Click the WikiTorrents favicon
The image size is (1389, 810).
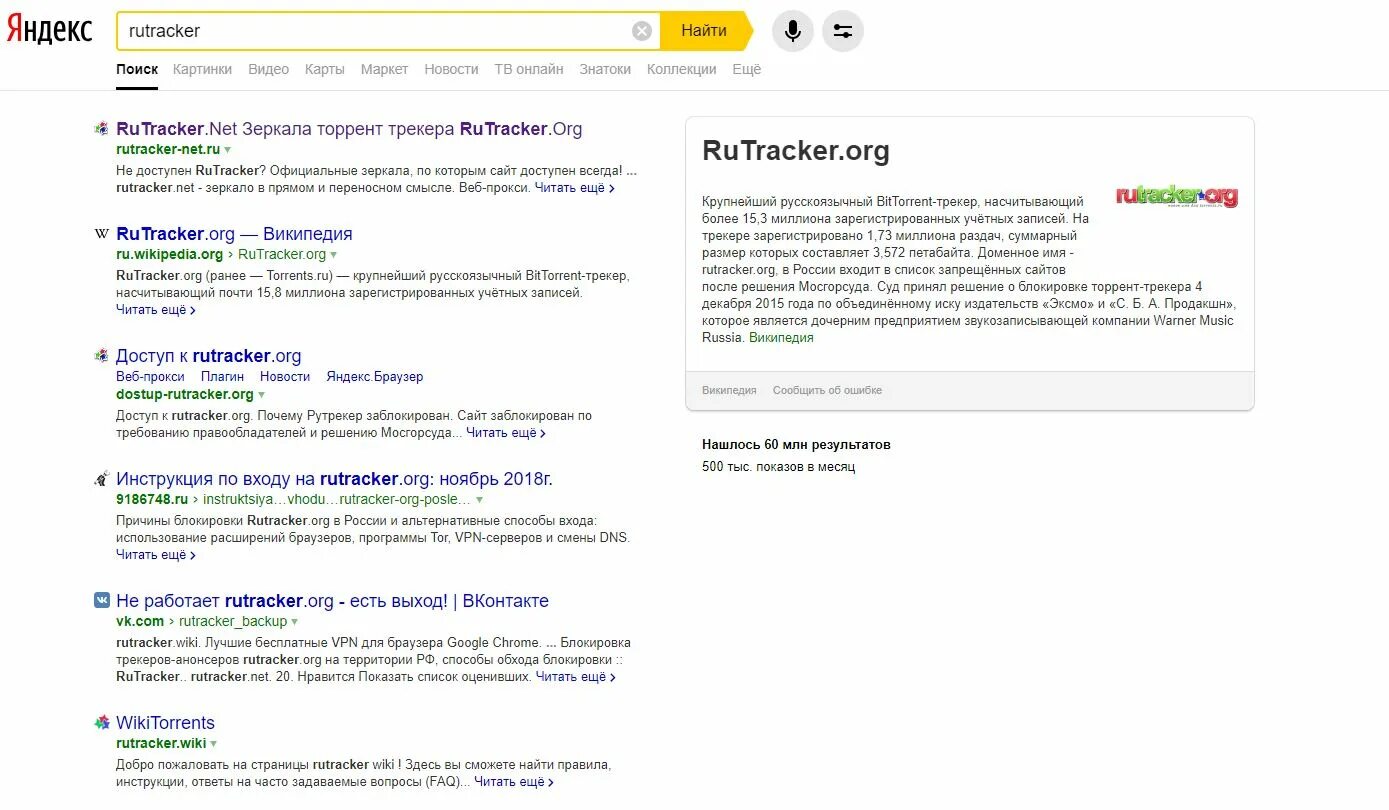pos(102,723)
